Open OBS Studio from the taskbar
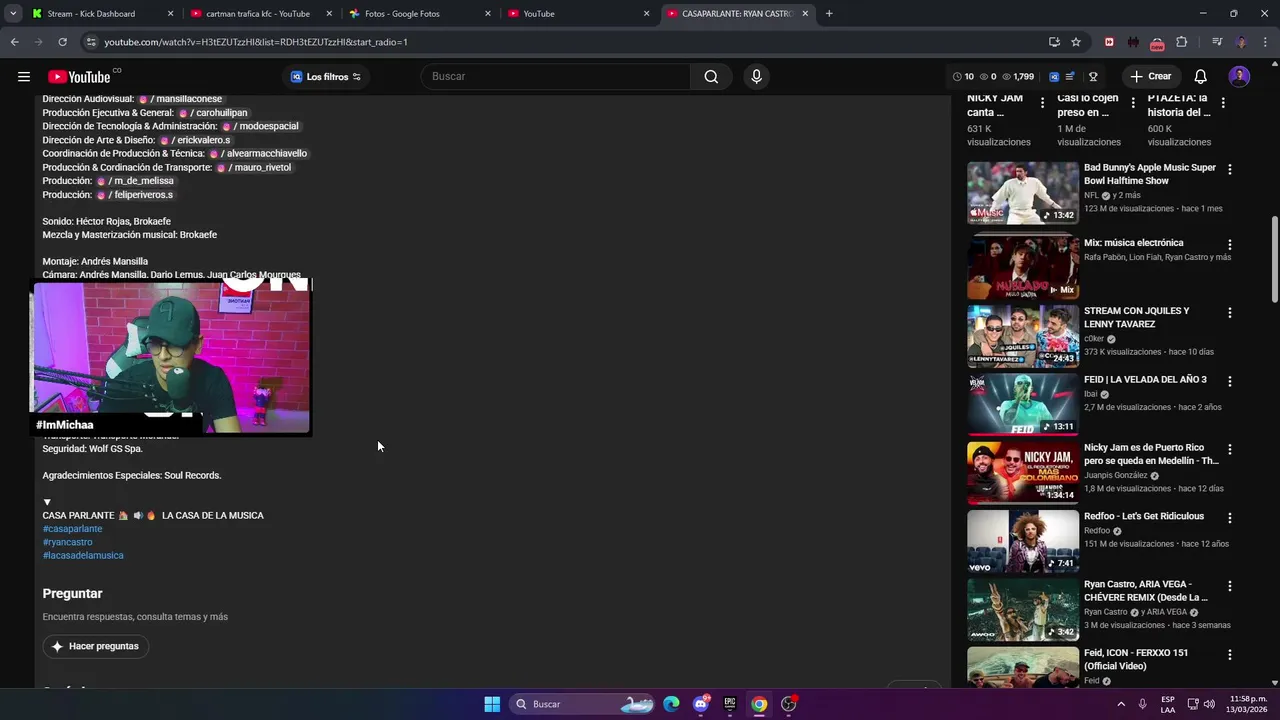1280x720 pixels. 789,704
